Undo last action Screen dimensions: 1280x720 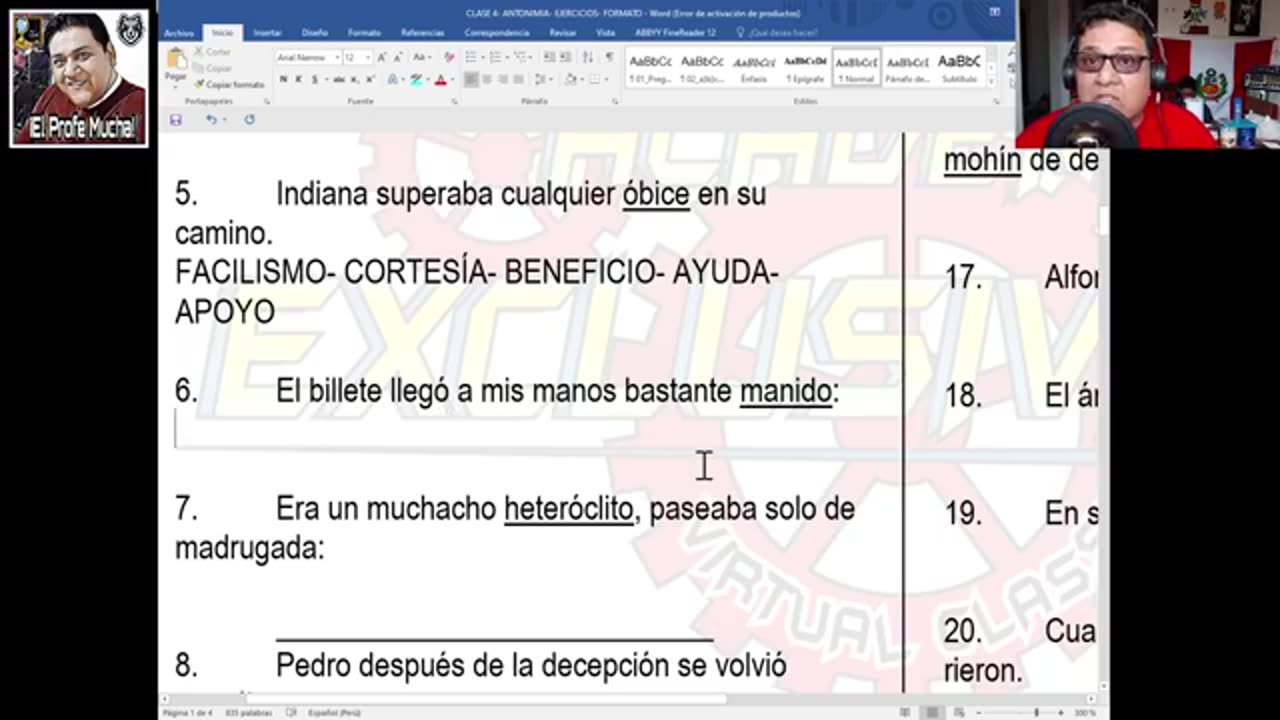(211, 119)
